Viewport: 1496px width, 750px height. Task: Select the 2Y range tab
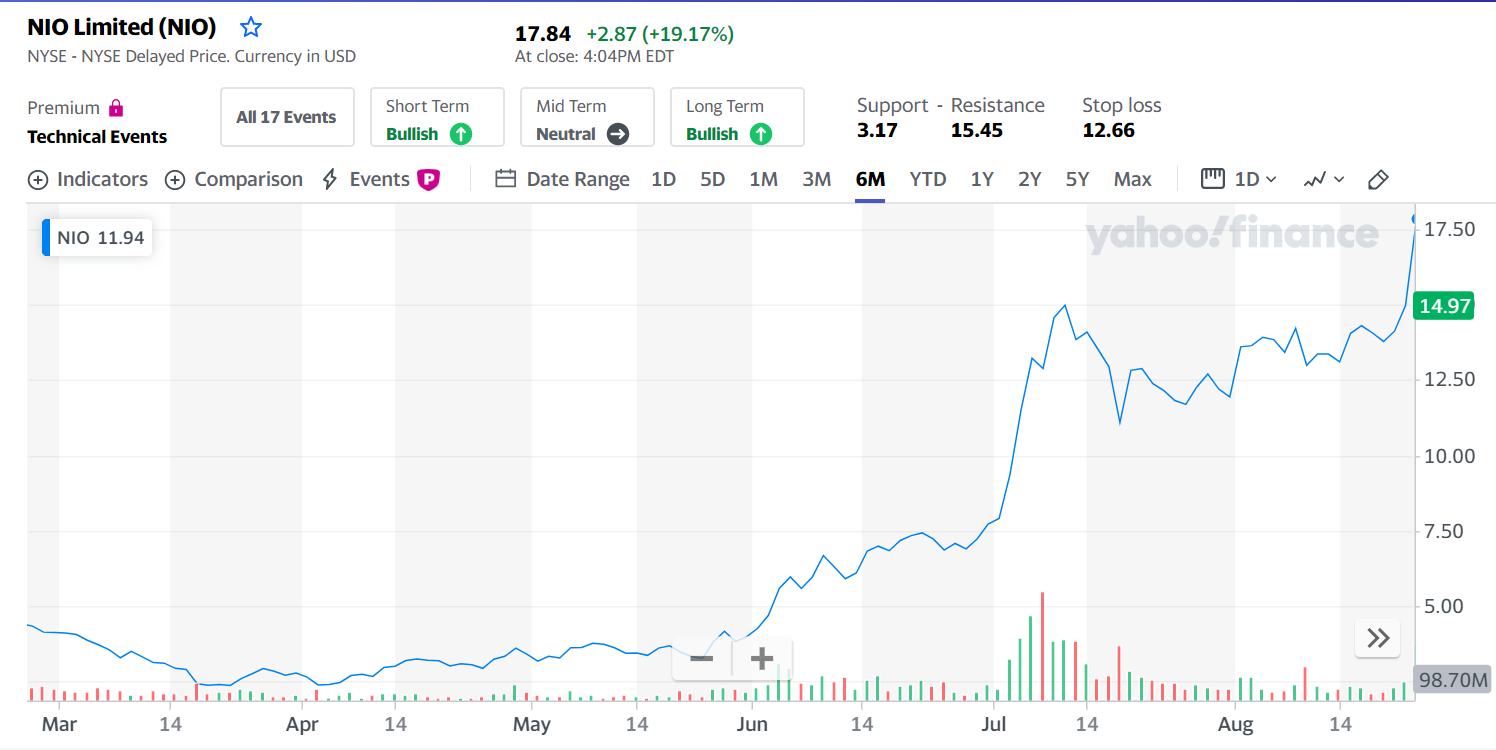click(1030, 180)
